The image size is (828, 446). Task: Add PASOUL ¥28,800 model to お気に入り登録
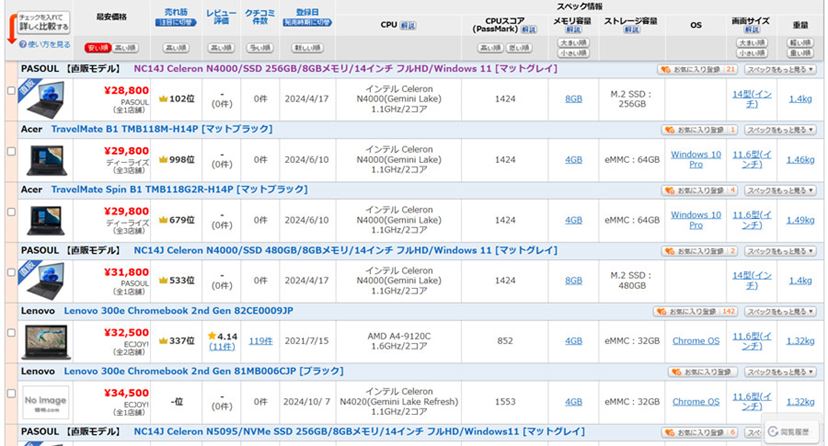697,69
